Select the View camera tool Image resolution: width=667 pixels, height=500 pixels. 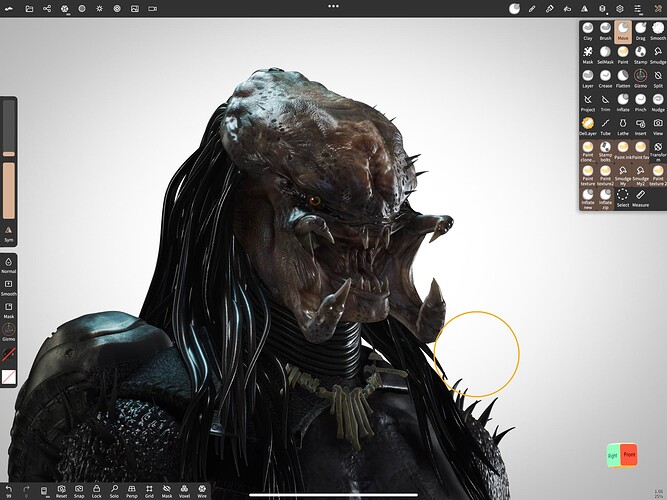(x=658, y=127)
